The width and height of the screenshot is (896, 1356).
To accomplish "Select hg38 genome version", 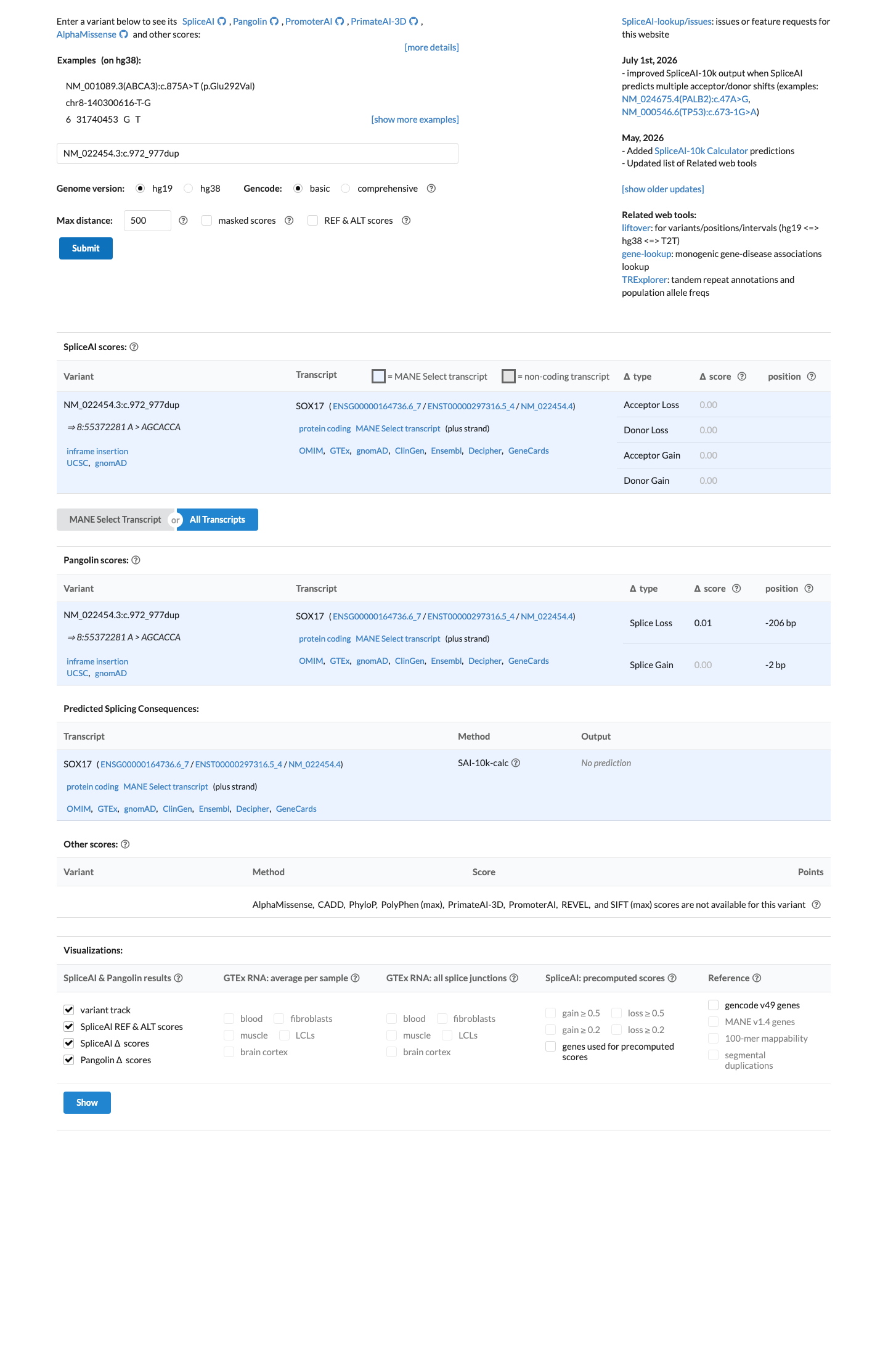I will coord(189,189).
